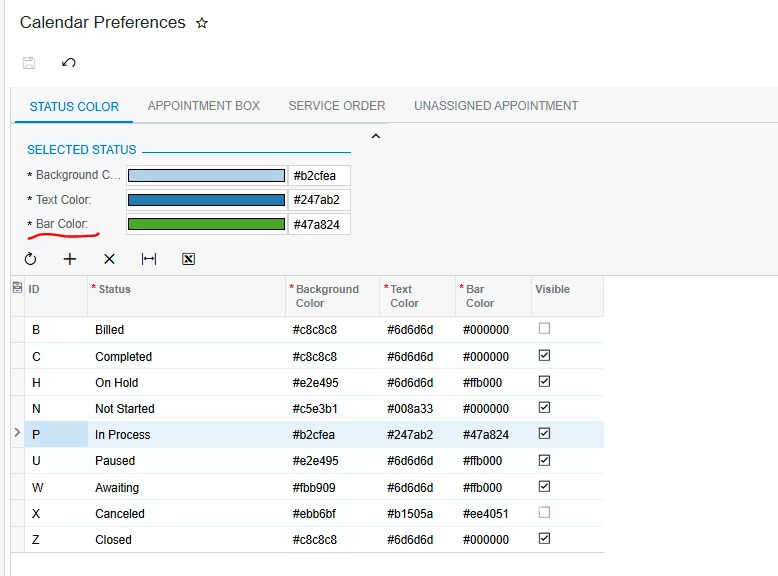
Task: Fit columns to width icon
Action: 149,259
